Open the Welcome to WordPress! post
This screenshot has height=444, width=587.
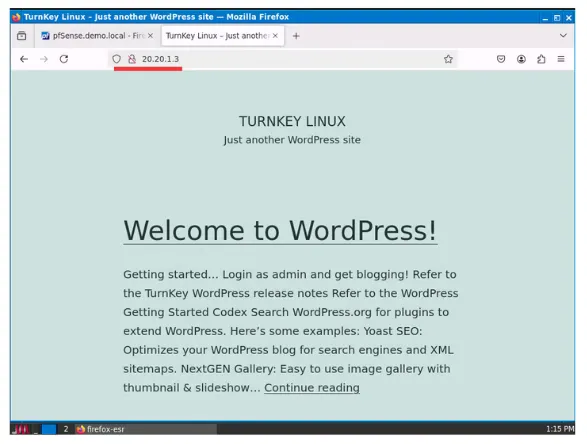tap(280, 230)
